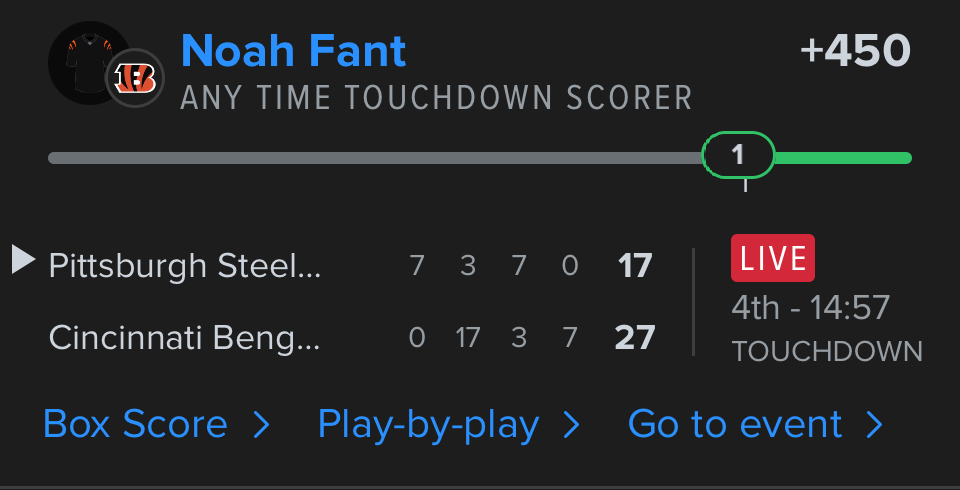Screen dimensions: 960x490
Task: Open the Box Score link
Action: coord(136,425)
